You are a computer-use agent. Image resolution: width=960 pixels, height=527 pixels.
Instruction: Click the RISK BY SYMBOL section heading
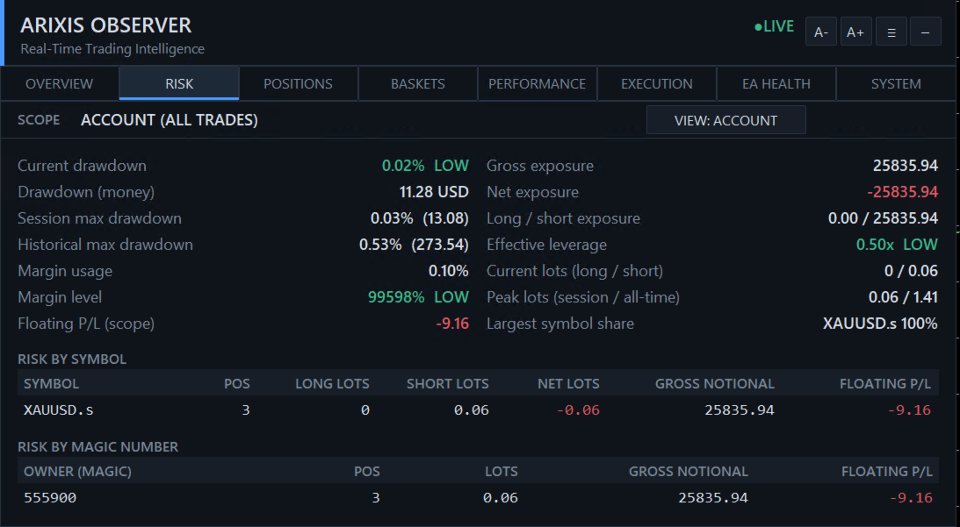72,359
